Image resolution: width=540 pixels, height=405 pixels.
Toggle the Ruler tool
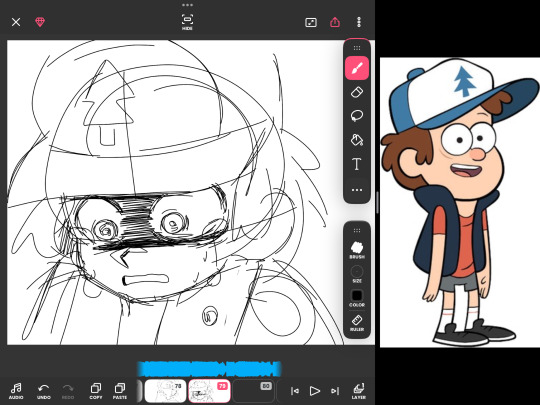[x=357, y=323]
